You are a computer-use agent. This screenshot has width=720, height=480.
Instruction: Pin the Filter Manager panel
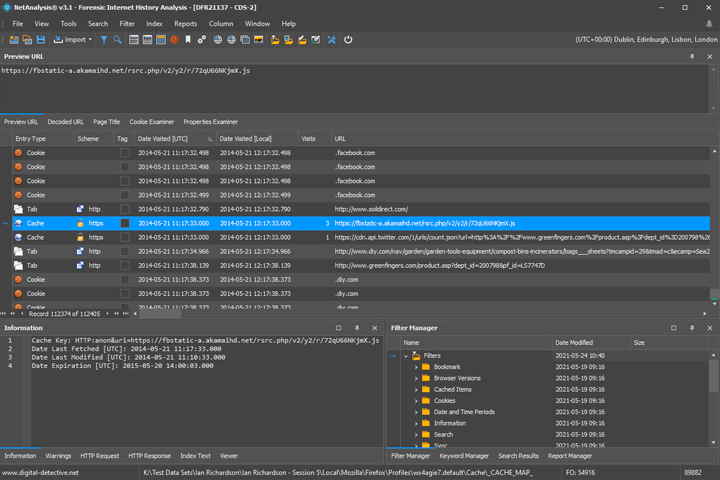pyautogui.click(x=692, y=328)
